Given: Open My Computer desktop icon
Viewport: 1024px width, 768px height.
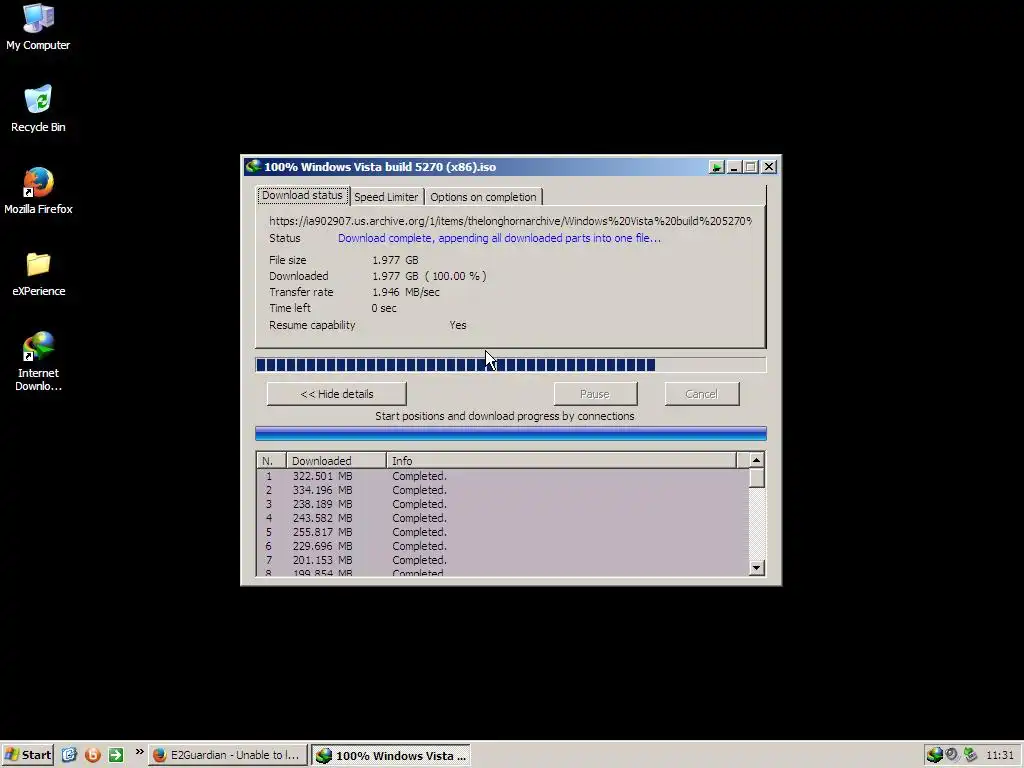Looking at the screenshot, I should pyautogui.click(x=38, y=27).
